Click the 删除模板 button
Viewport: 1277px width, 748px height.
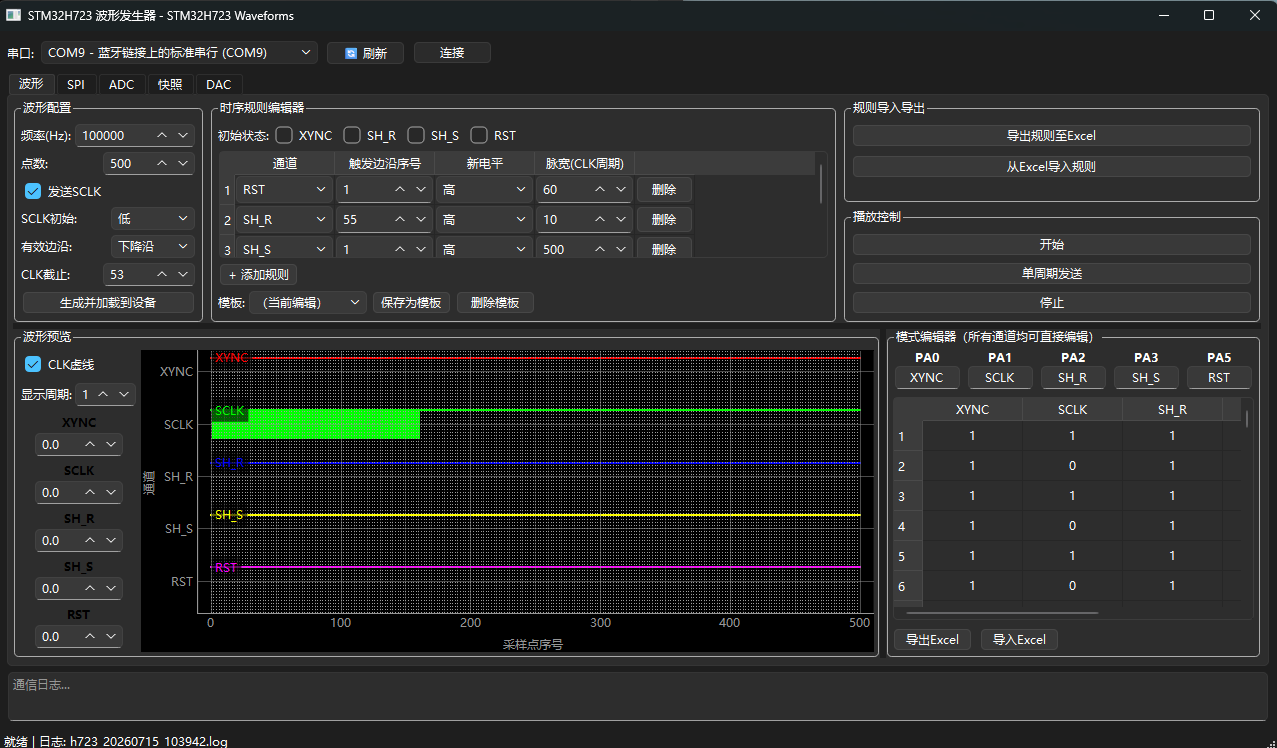(495, 302)
